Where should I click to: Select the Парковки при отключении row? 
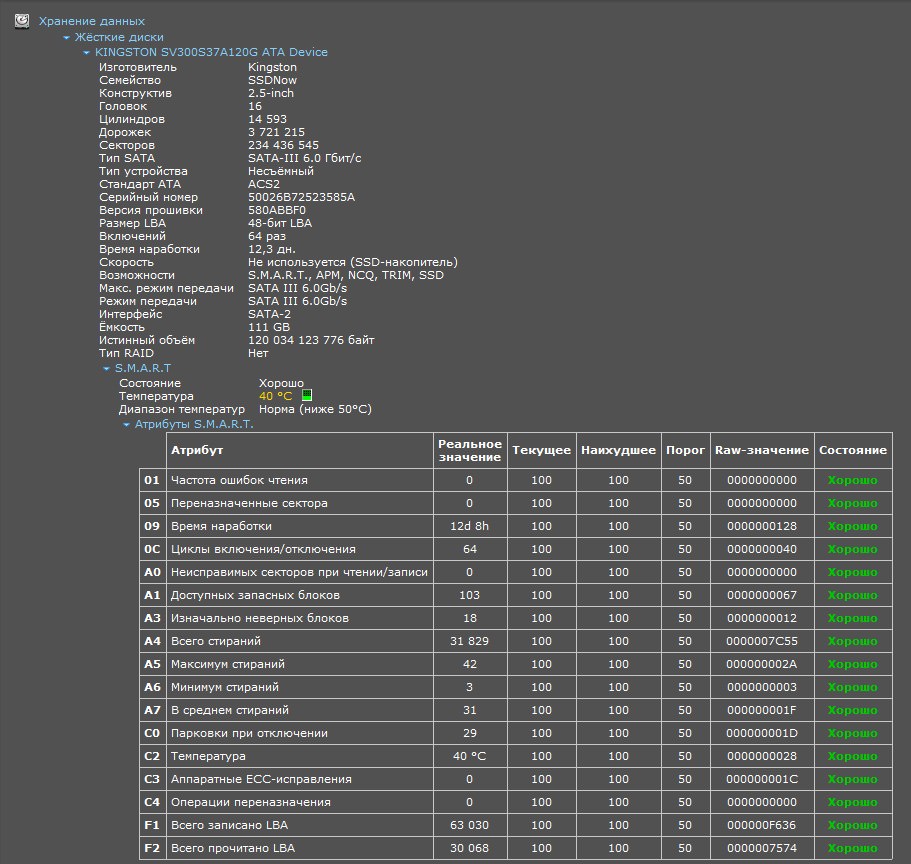[x=516, y=733]
